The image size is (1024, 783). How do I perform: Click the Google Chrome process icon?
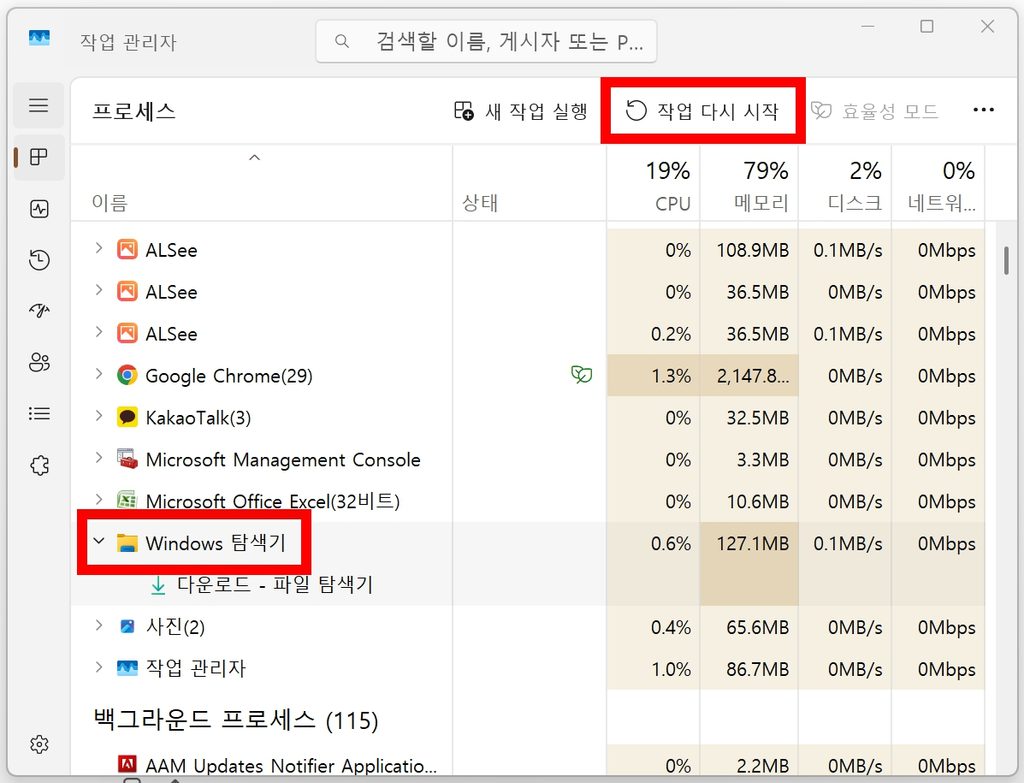click(127, 375)
